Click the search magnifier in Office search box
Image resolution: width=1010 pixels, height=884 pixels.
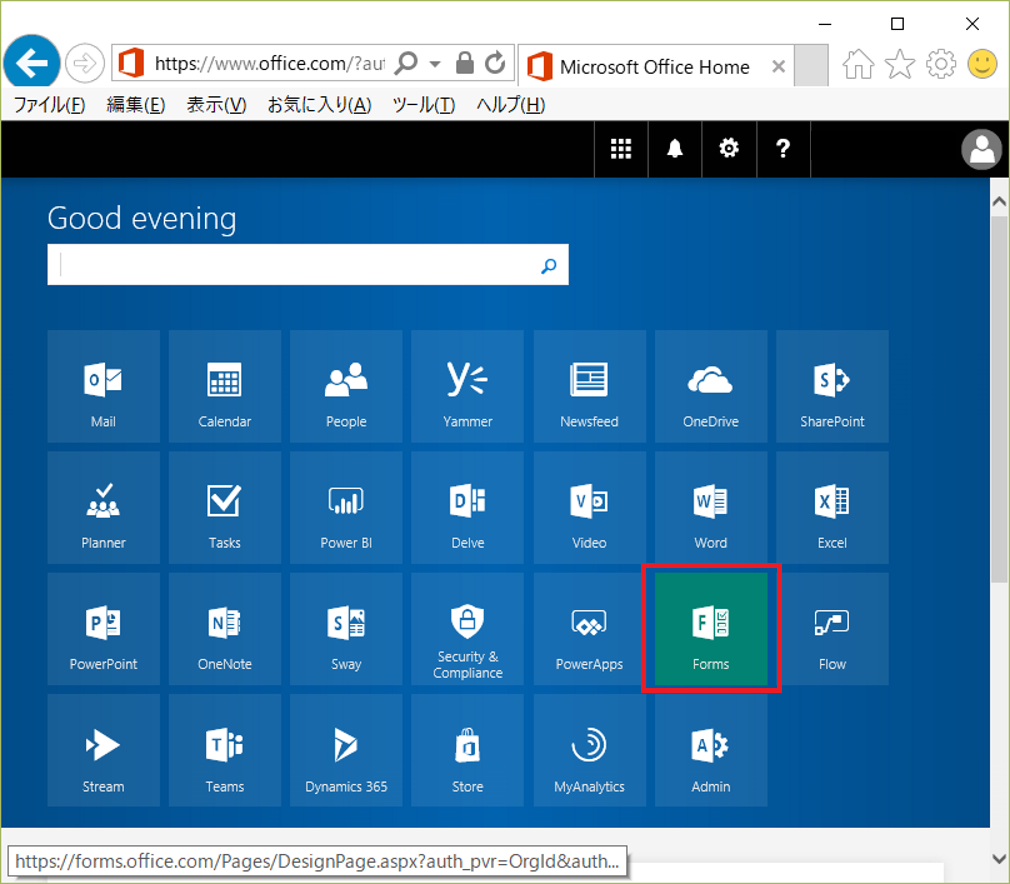point(549,265)
